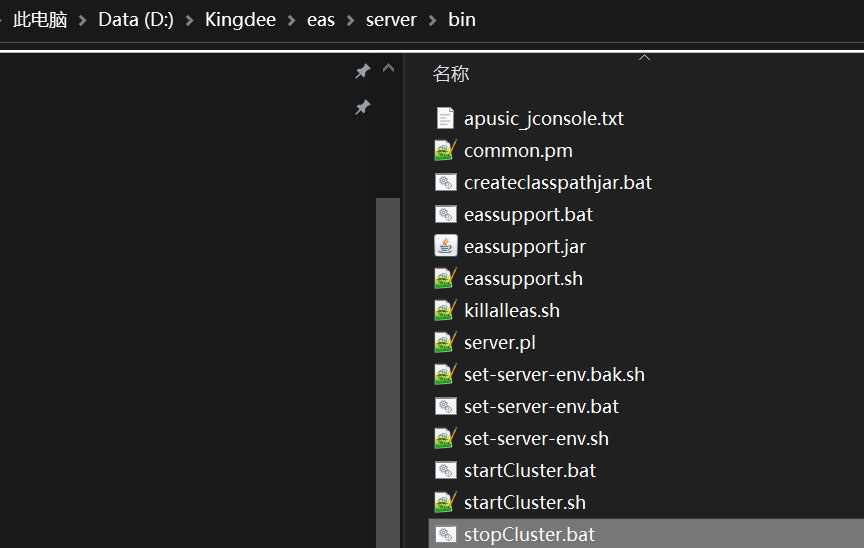This screenshot has width=864, height=548.
Task: Go to the eas folder breadcrumb
Action: click(321, 20)
